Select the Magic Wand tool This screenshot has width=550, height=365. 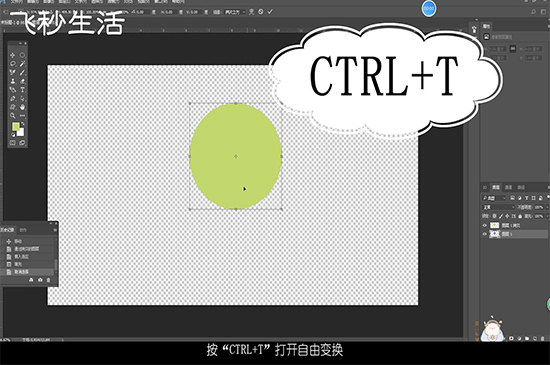[x=22, y=64]
